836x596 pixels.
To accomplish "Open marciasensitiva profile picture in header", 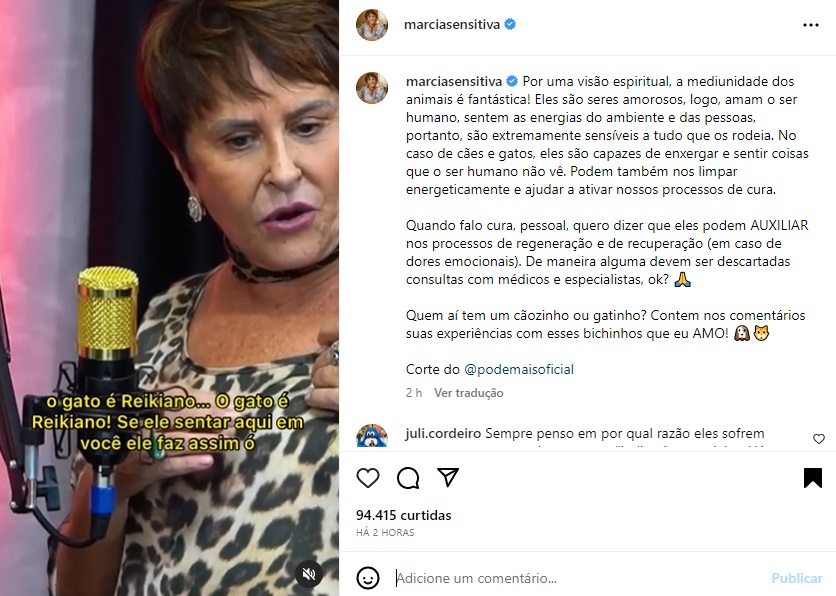I will click(372, 25).
